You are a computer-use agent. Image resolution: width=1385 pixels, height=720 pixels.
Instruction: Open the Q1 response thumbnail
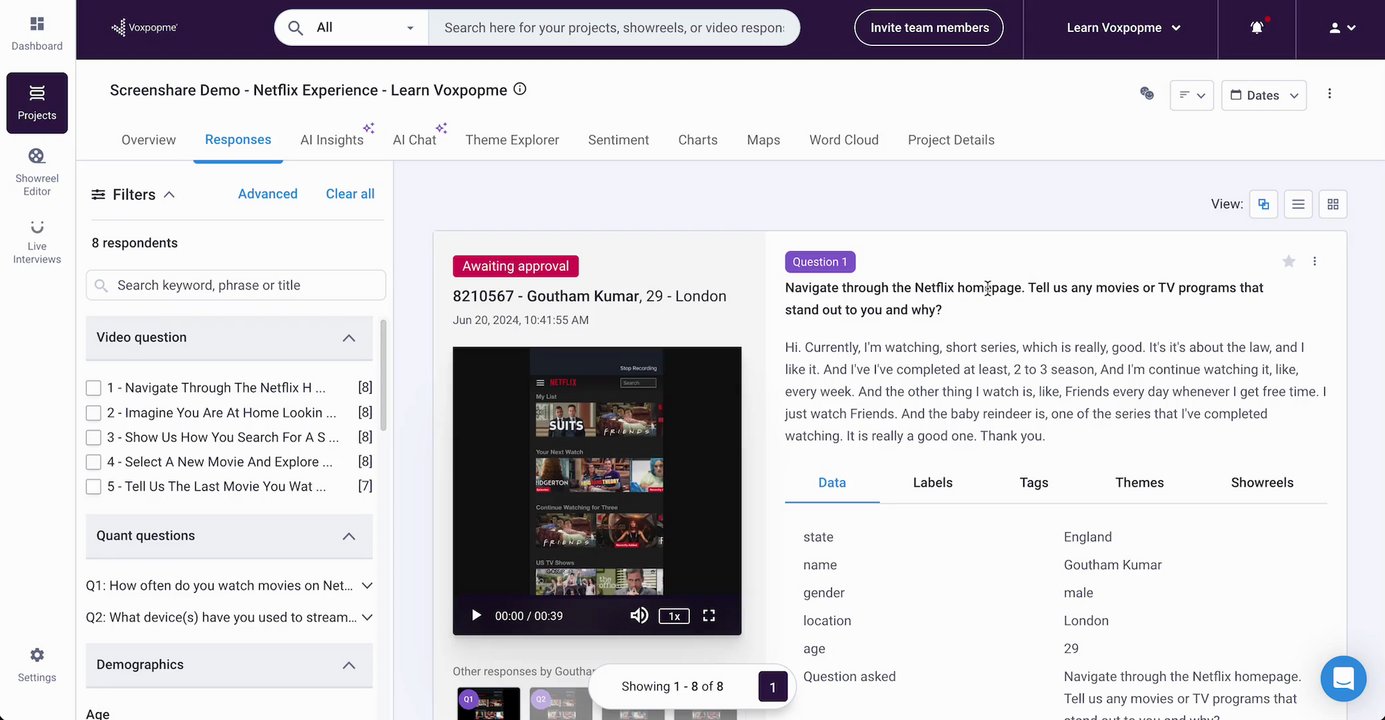[489, 703]
